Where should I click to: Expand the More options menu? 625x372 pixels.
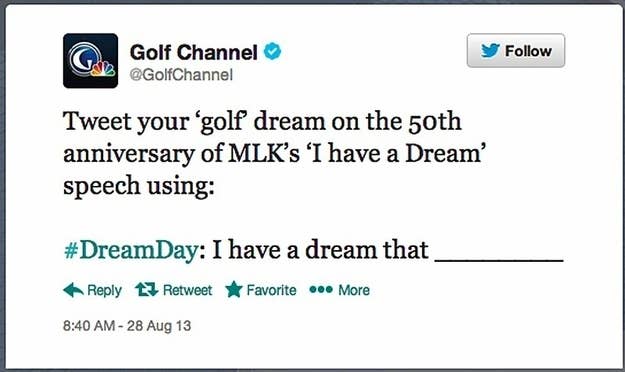pos(354,290)
